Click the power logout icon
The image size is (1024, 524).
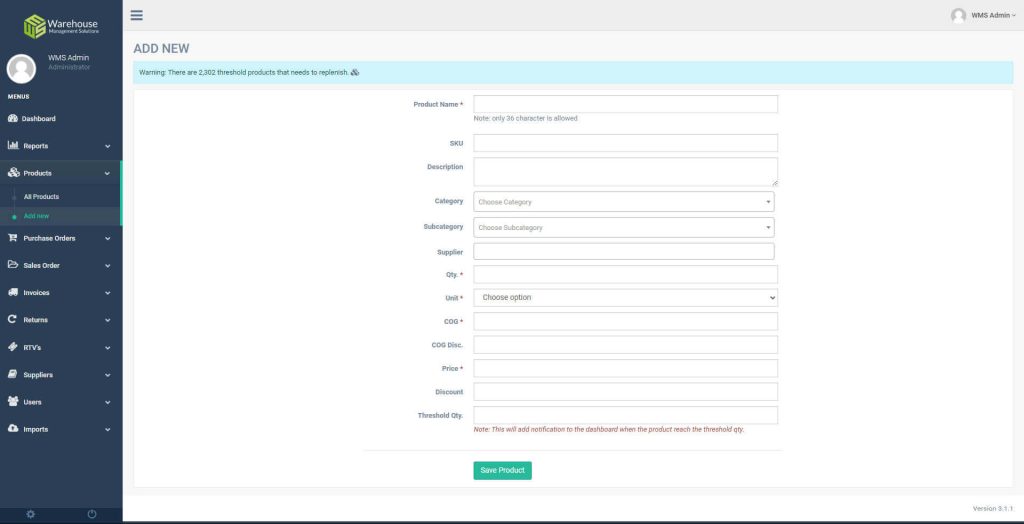tap(92, 514)
